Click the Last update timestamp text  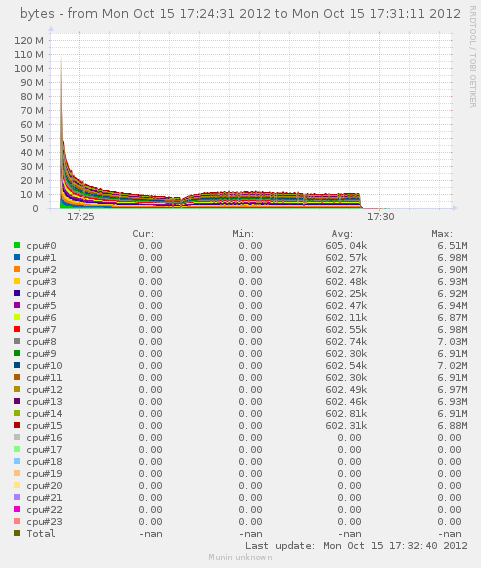[x=356, y=546]
